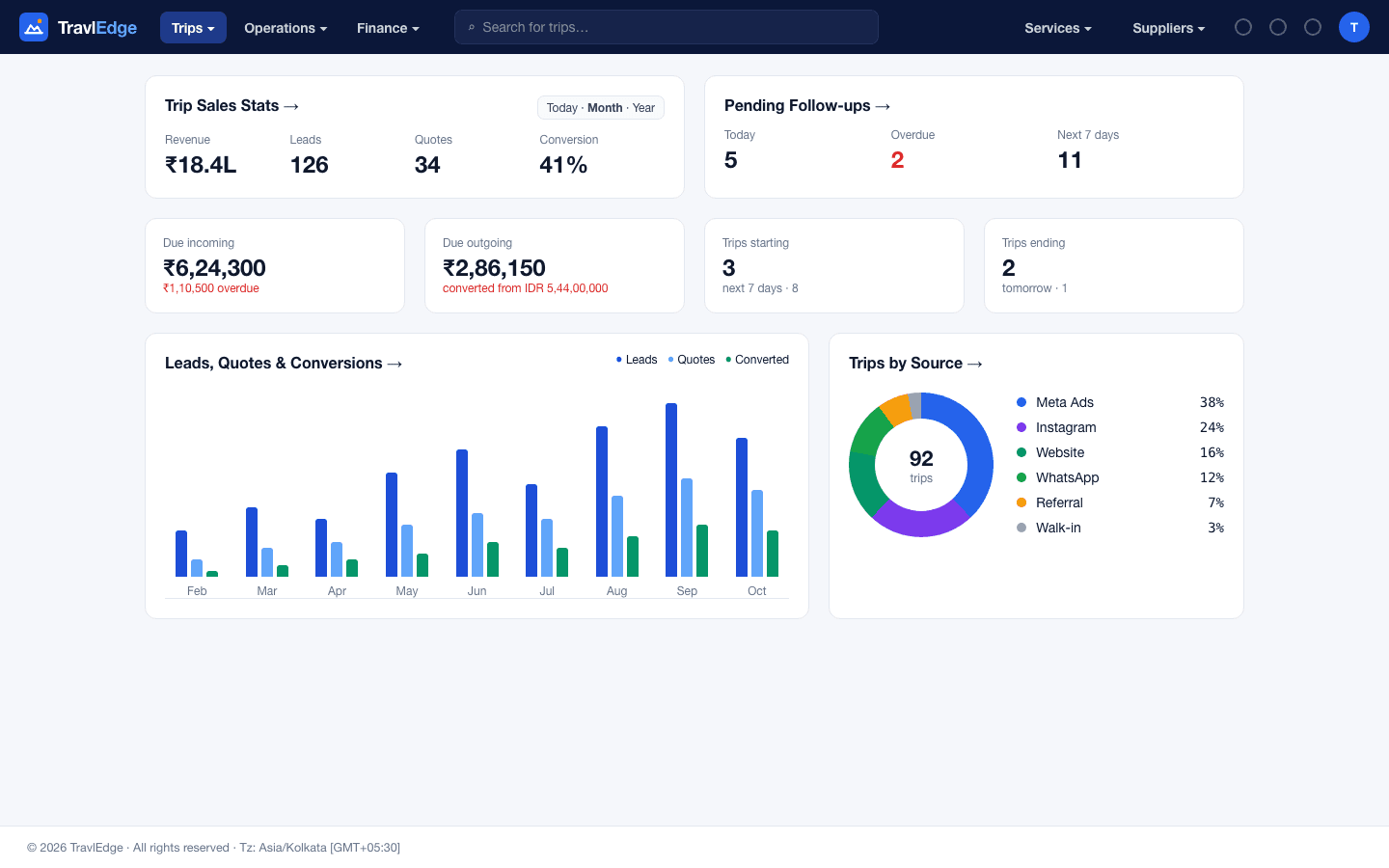This screenshot has width=1389, height=868.
Task: Click the 126 leads value
Action: [x=310, y=165]
